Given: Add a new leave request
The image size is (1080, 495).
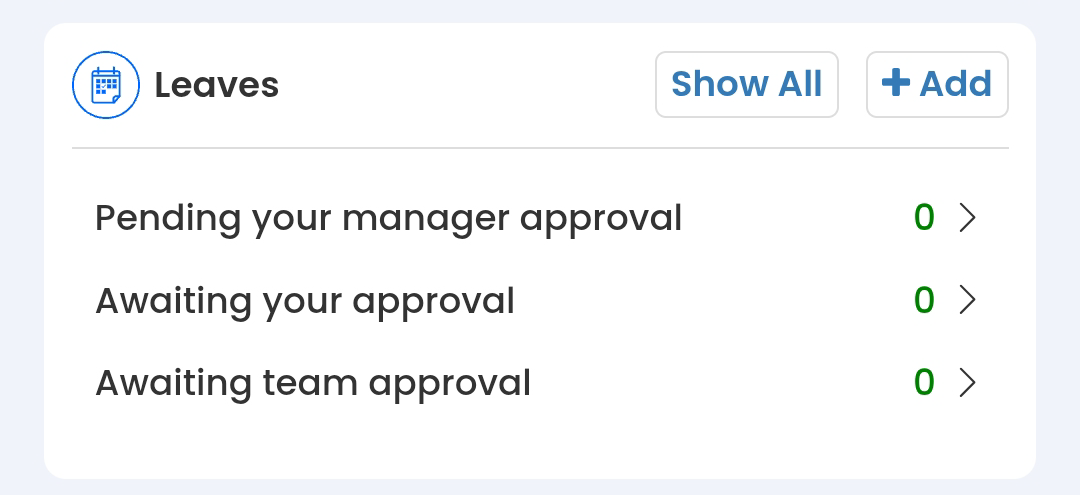Looking at the screenshot, I should click(x=937, y=84).
